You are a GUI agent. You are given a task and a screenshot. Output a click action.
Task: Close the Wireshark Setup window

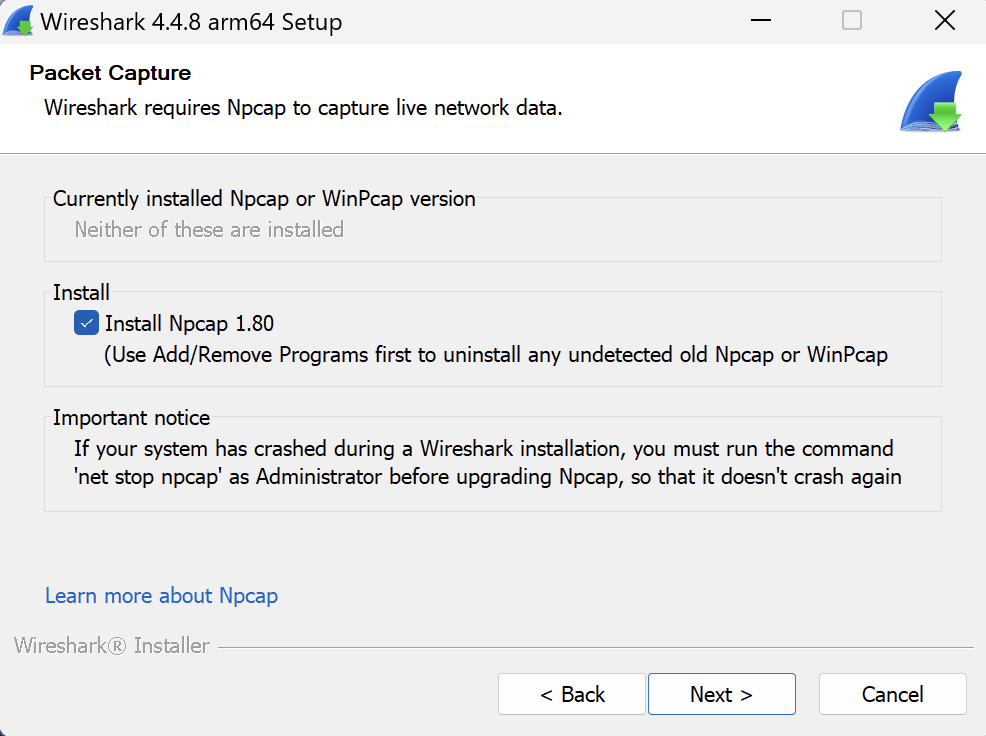[944, 21]
